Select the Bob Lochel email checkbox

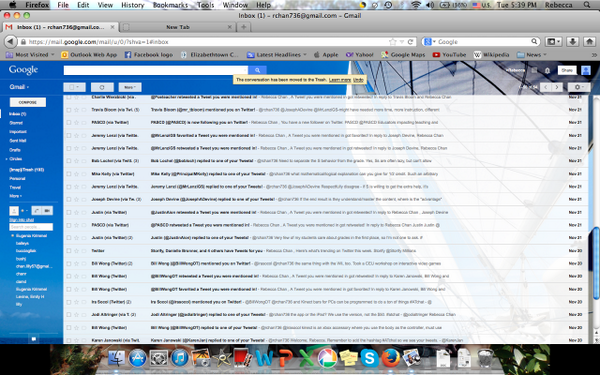point(69,161)
